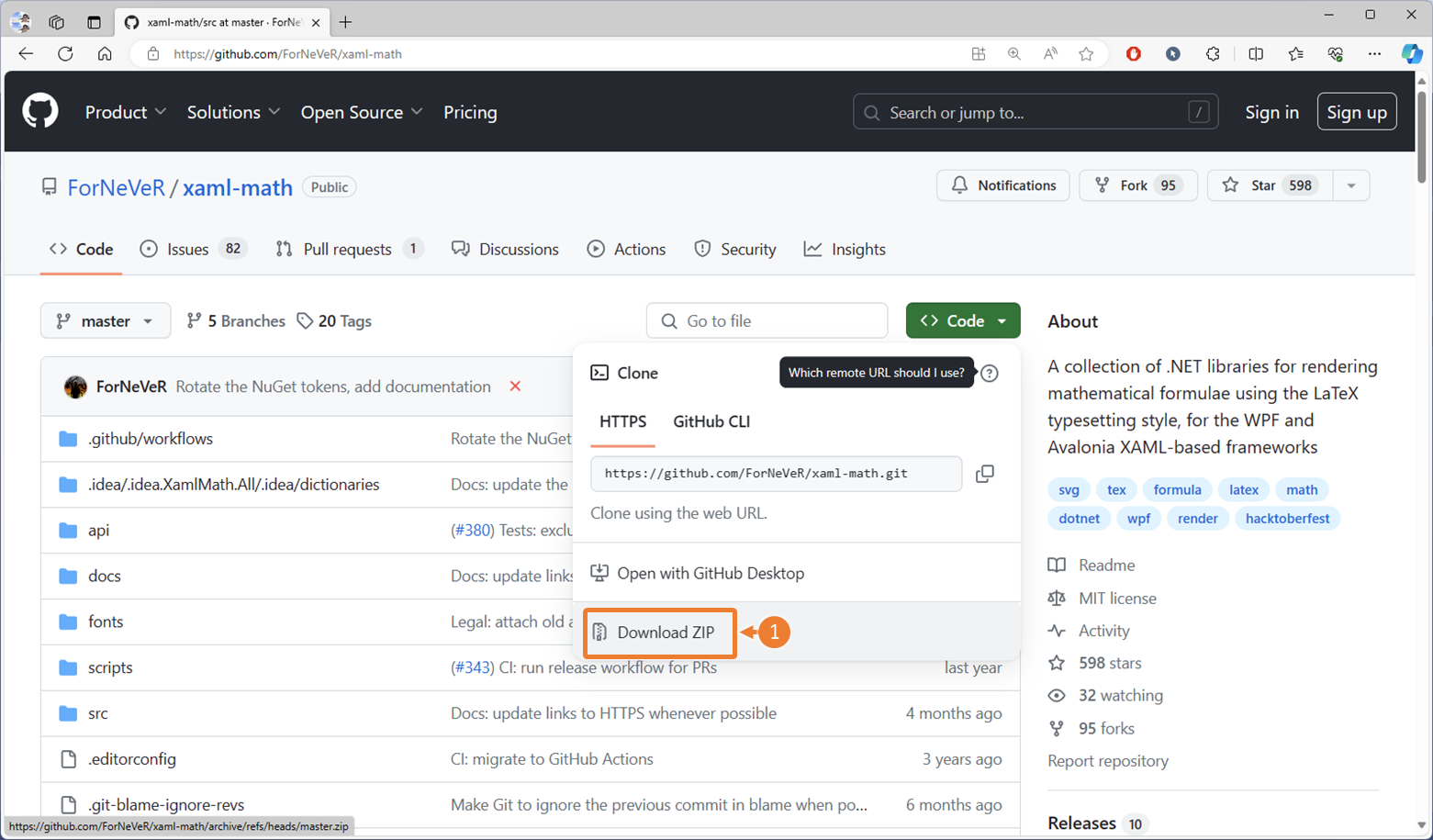
Task: Open the favorites list icon
Action: (1295, 54)
